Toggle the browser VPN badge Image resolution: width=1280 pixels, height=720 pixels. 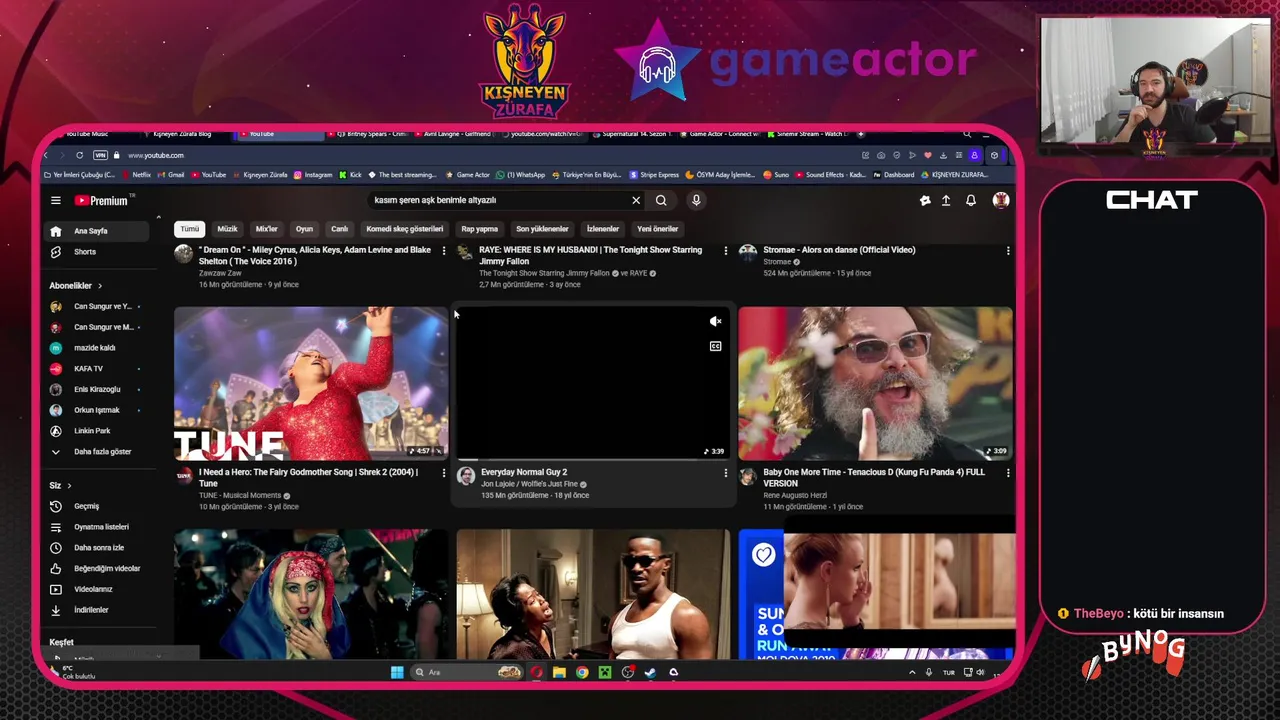(100, 155)
